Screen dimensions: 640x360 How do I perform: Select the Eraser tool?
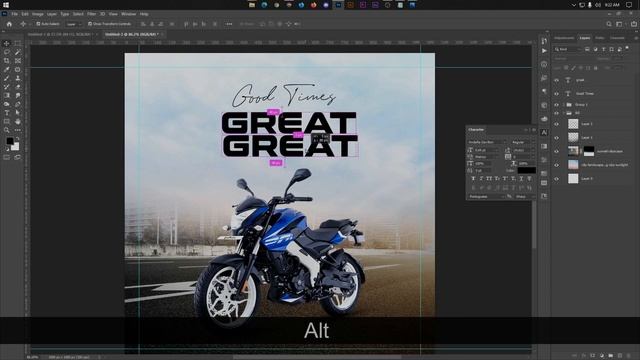(x=18, y=87)
